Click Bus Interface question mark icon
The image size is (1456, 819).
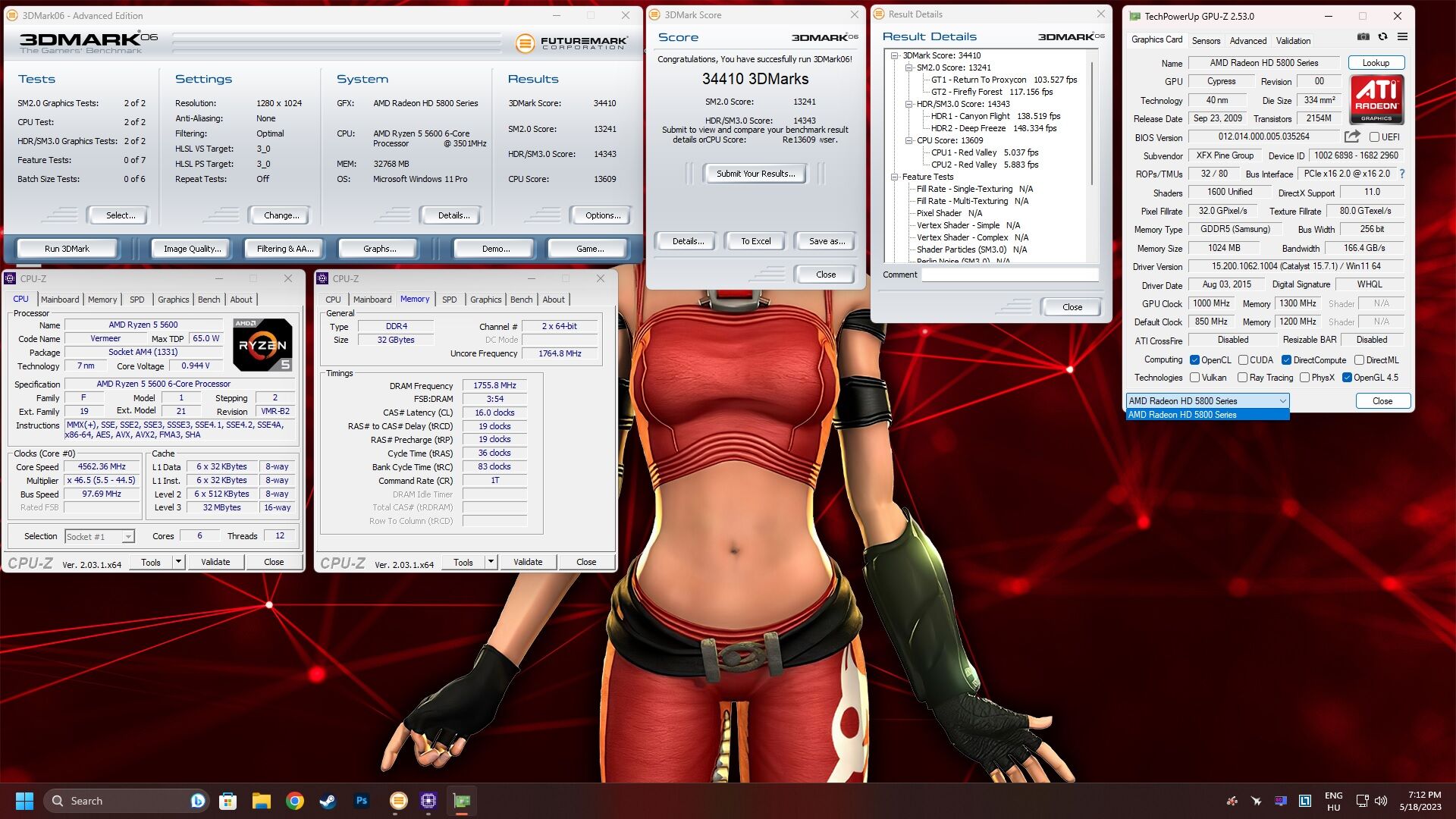[1402, 174]
